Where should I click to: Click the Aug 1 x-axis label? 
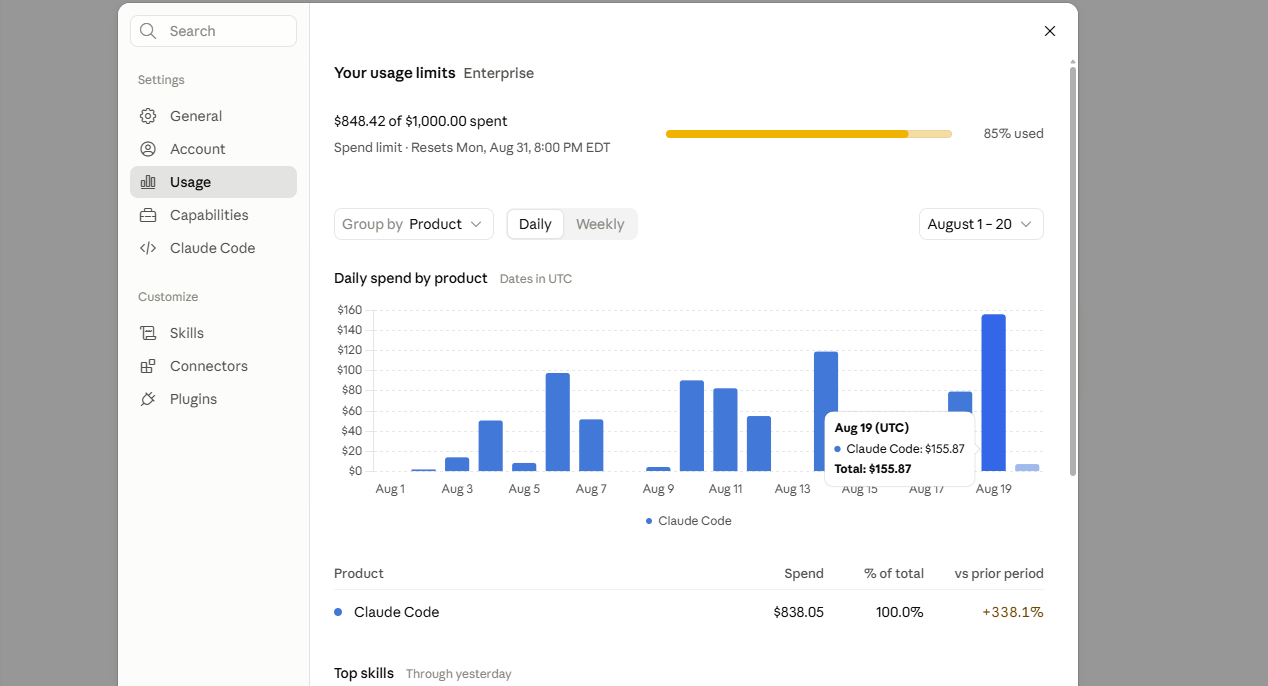(x=390, y=489)
